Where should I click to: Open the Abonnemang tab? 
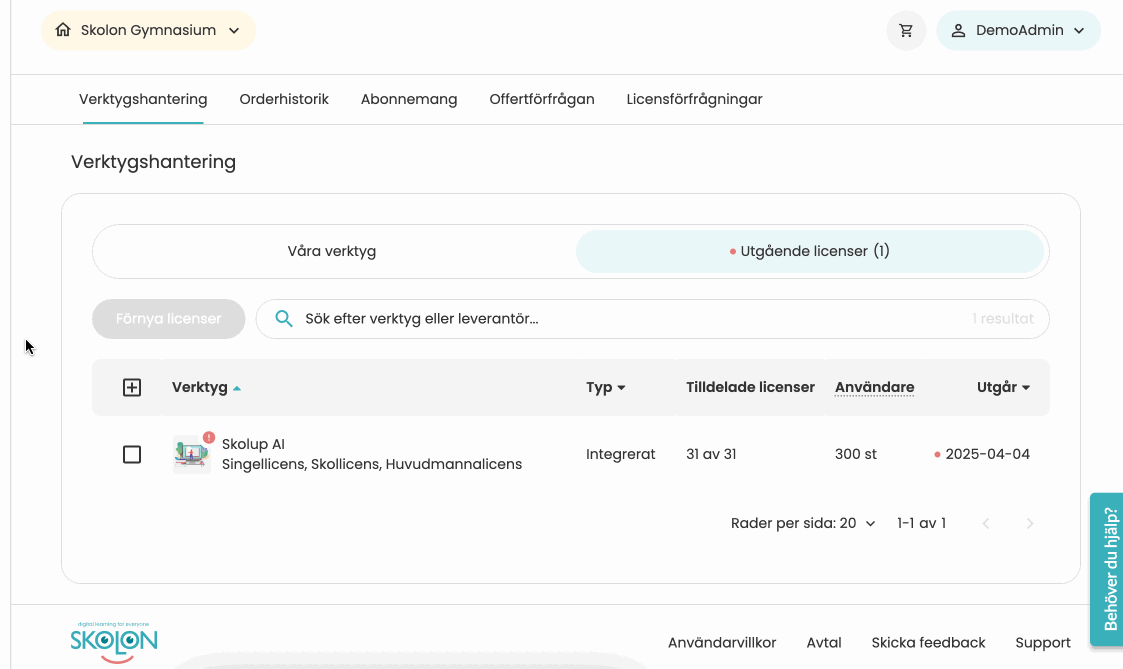click(x=409, y=100)
